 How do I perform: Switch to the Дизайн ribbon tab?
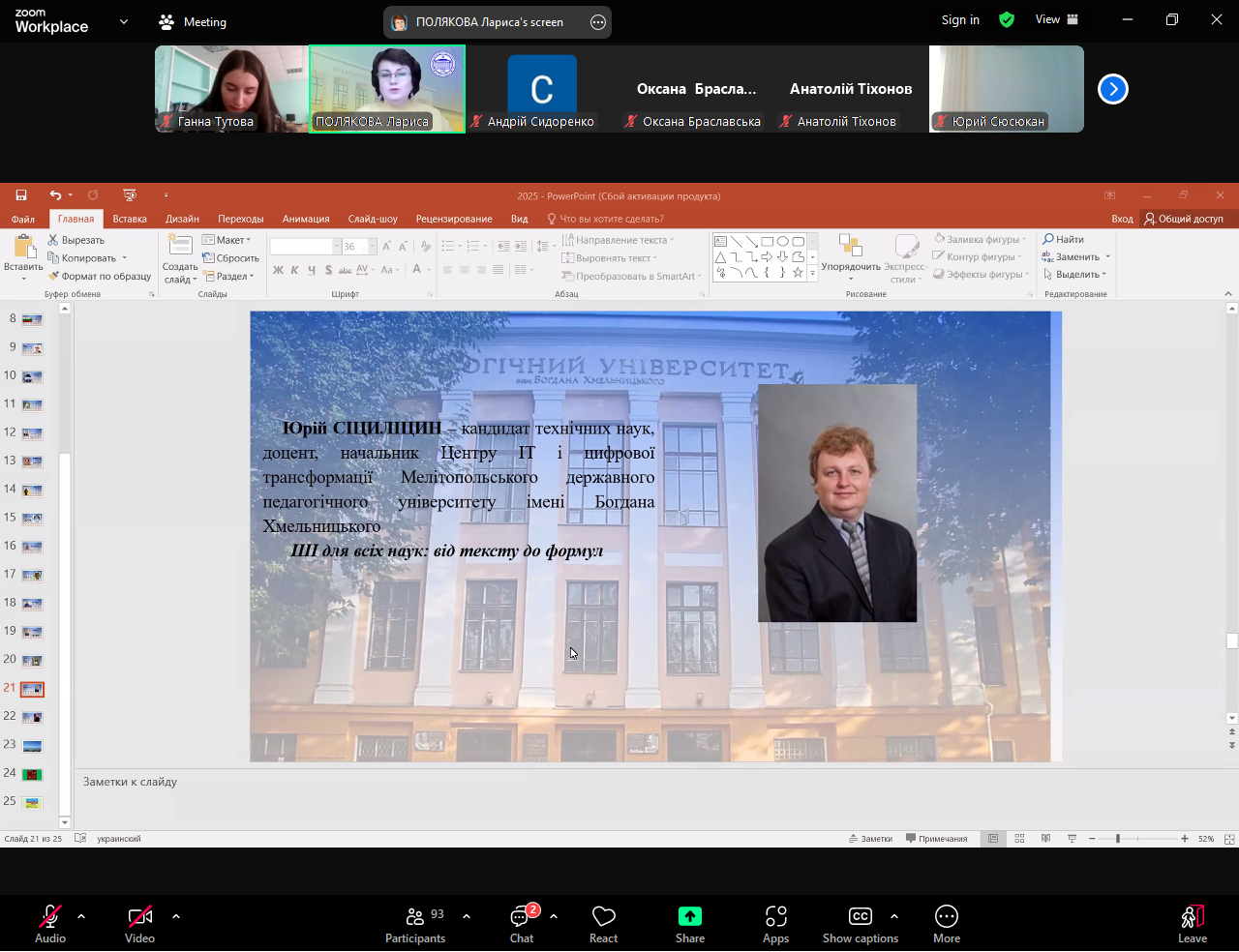point(182,219)
